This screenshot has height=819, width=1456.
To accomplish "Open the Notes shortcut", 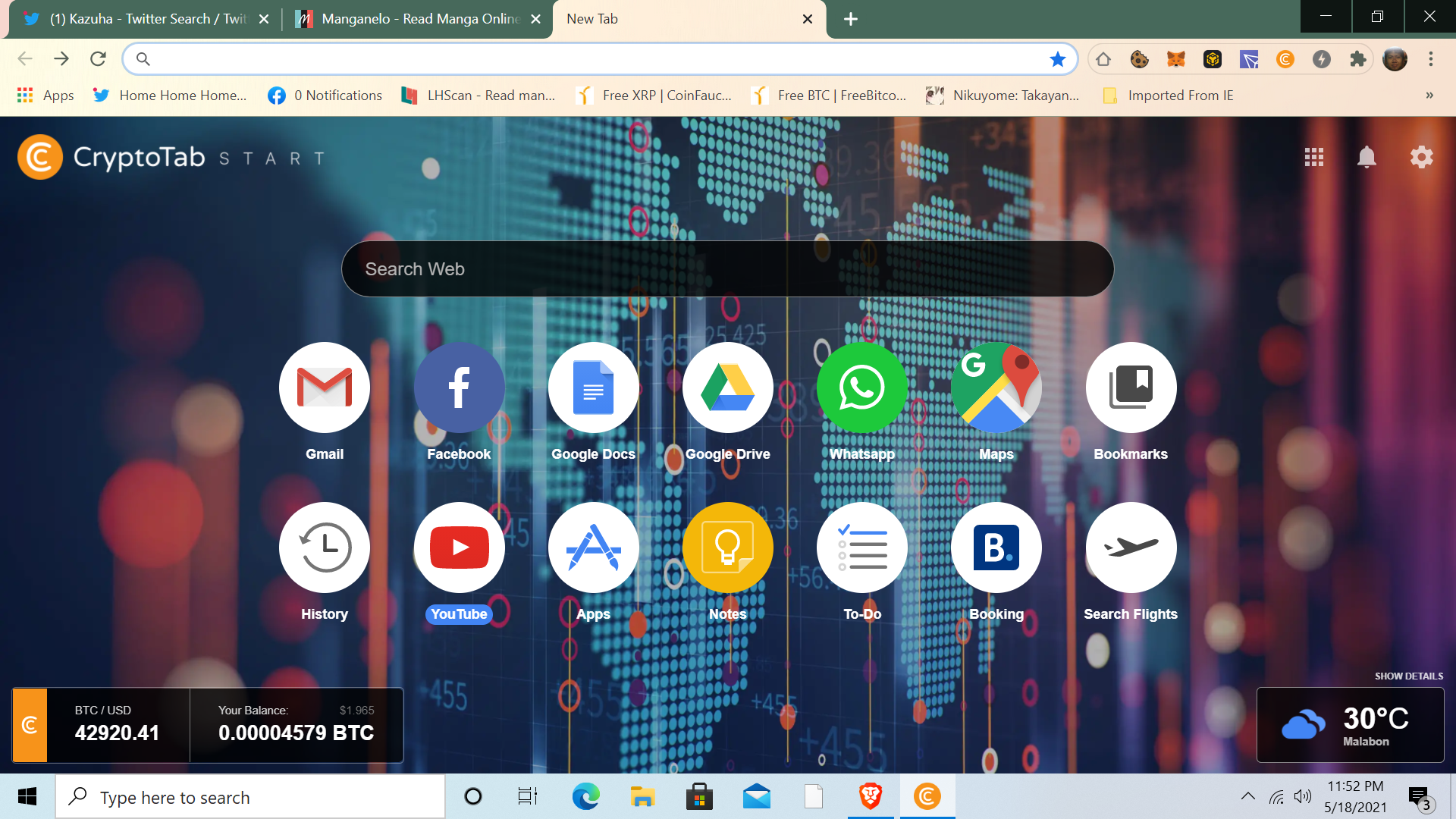I will 728,548.
